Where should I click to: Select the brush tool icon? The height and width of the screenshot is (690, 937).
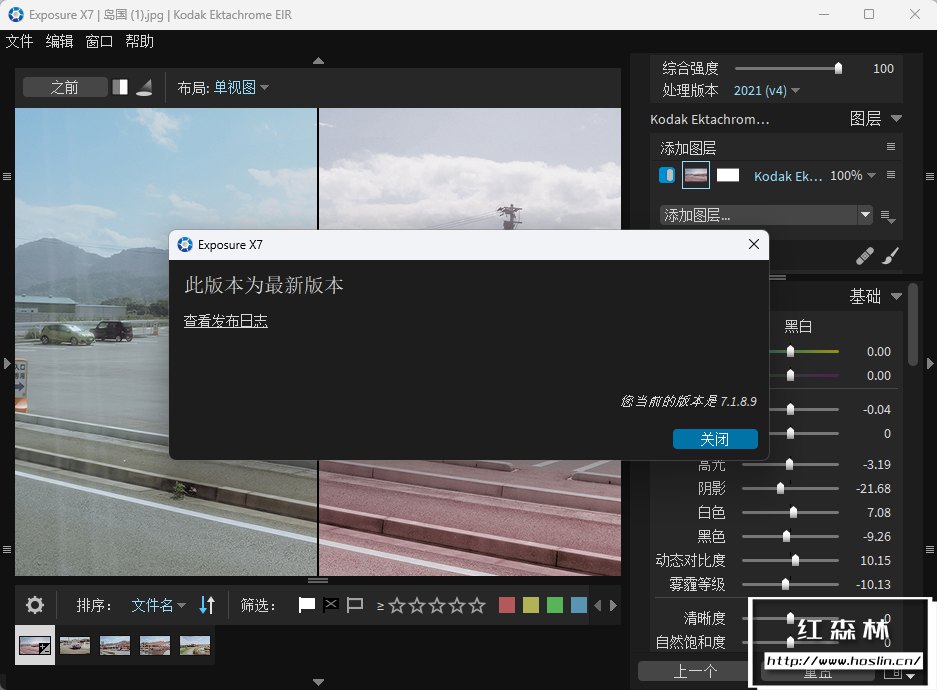click(x=889, y=257)
